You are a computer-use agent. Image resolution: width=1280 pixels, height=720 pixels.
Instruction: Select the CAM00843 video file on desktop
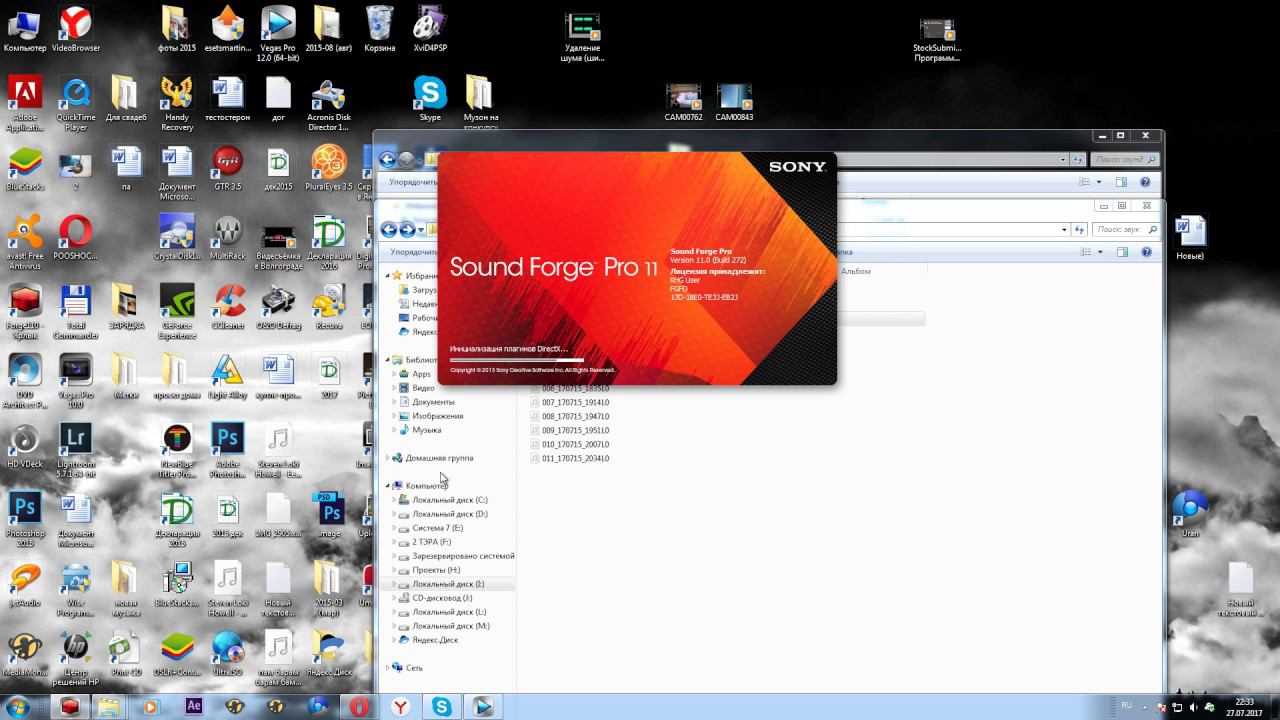pos(735,103)
